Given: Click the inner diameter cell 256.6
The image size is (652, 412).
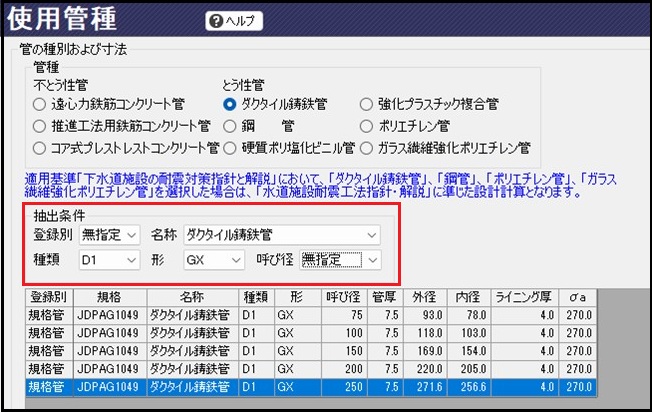Looking at the screenshot, I should pos(469,387).
